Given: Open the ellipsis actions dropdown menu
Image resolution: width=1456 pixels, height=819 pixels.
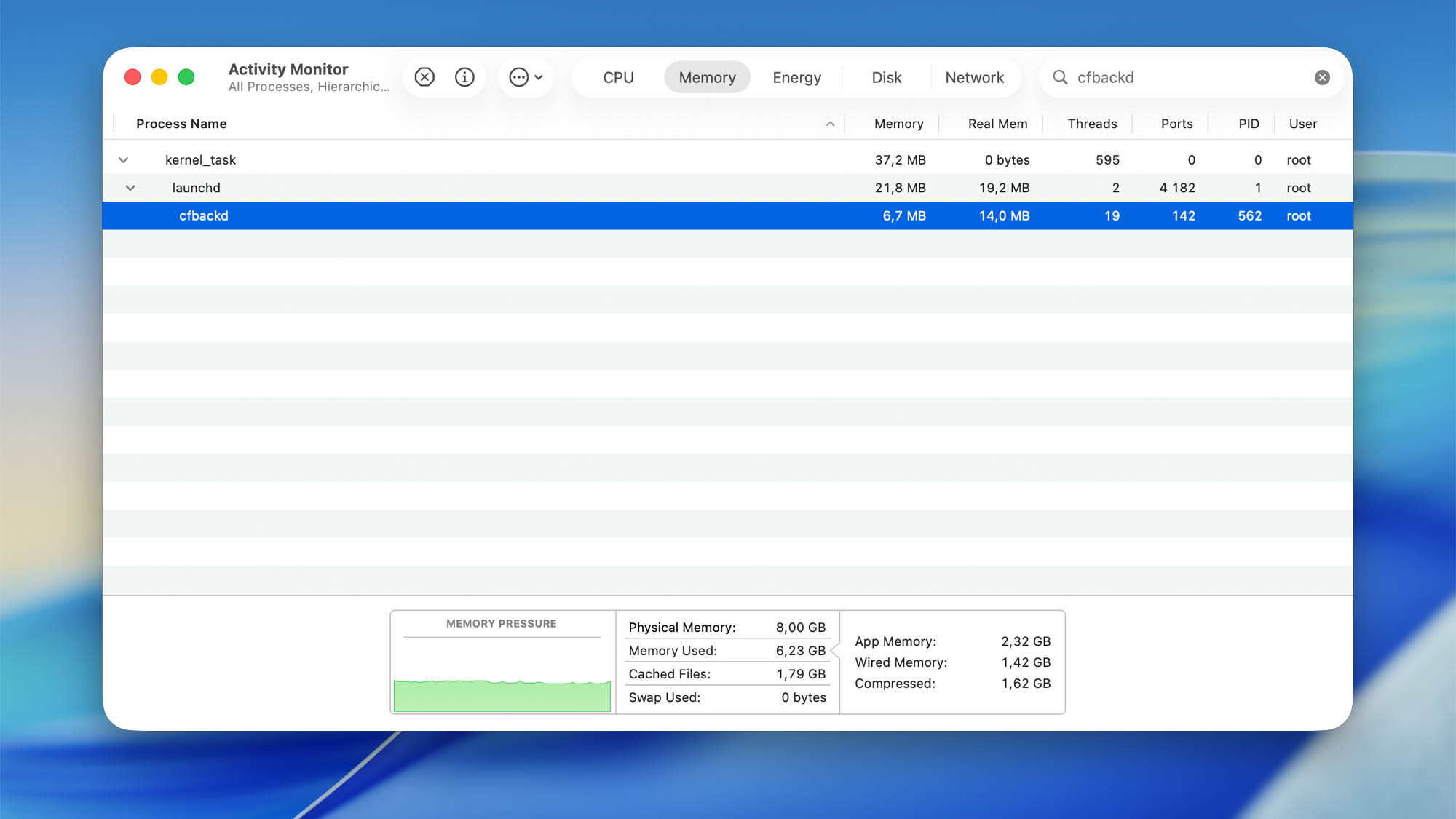Looking at the screenshot, I should tap(526, 77).
